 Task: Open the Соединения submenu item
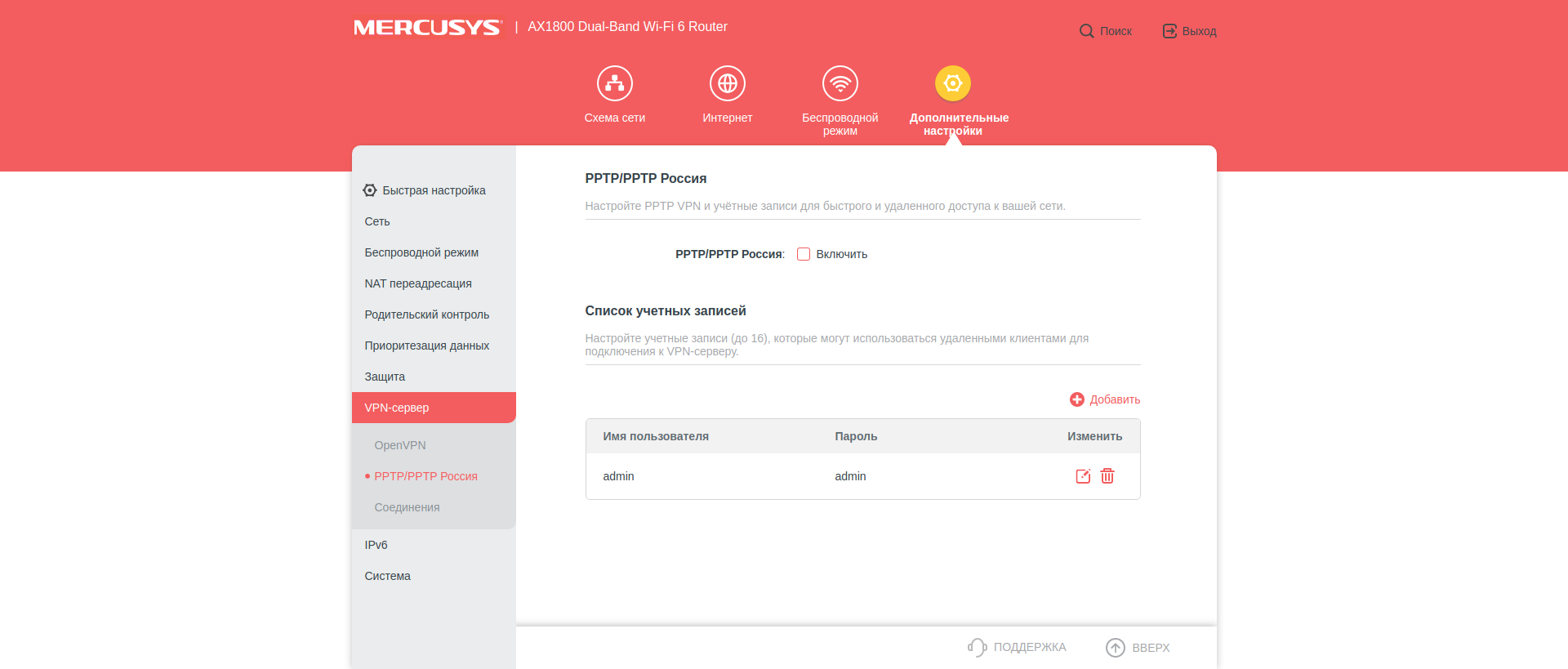coord(407,507)
